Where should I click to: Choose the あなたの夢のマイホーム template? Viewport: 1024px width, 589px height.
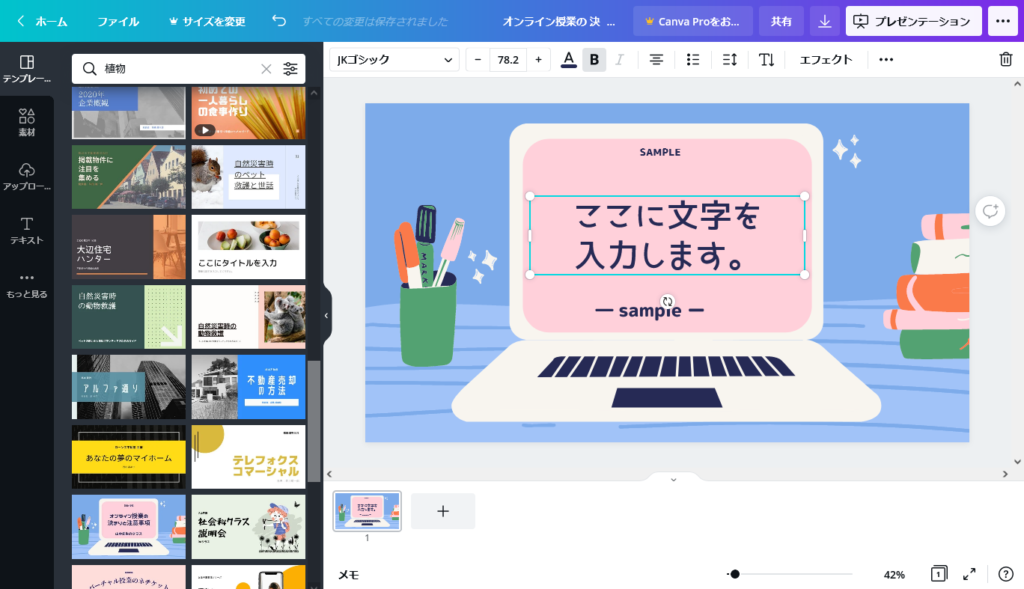point(129,457)
